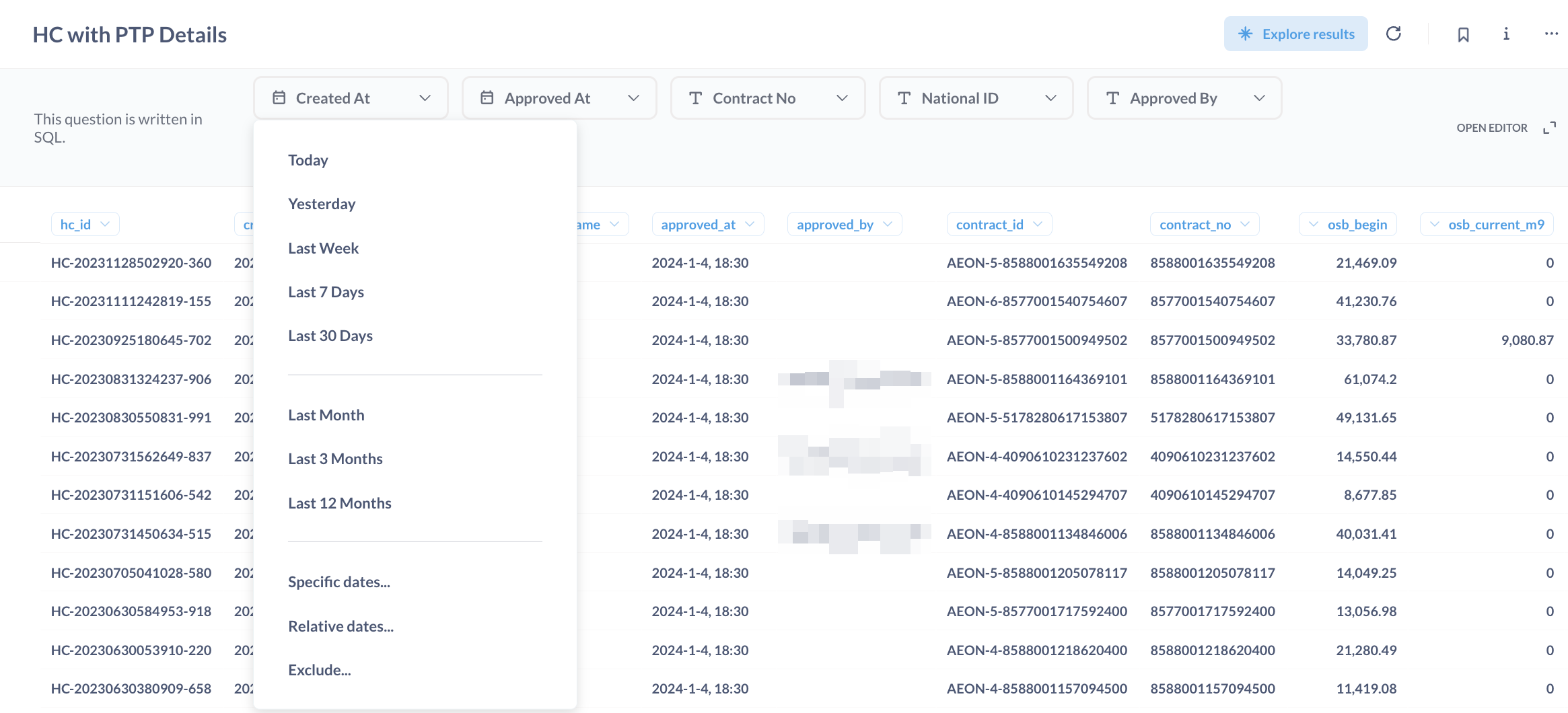Click osb_begin value 21,469.09
Image resolution: width=1568 pixels, height=713 pixels.
tap(1366, 263)
